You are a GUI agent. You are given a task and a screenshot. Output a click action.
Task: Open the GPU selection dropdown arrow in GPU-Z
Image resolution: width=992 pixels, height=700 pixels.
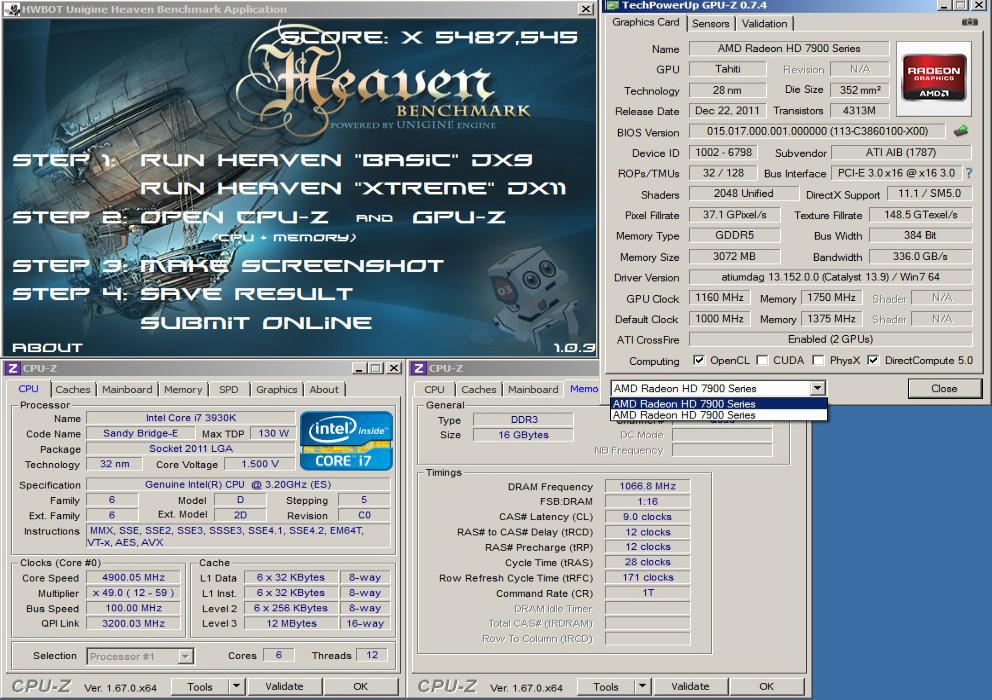(817, 388)
